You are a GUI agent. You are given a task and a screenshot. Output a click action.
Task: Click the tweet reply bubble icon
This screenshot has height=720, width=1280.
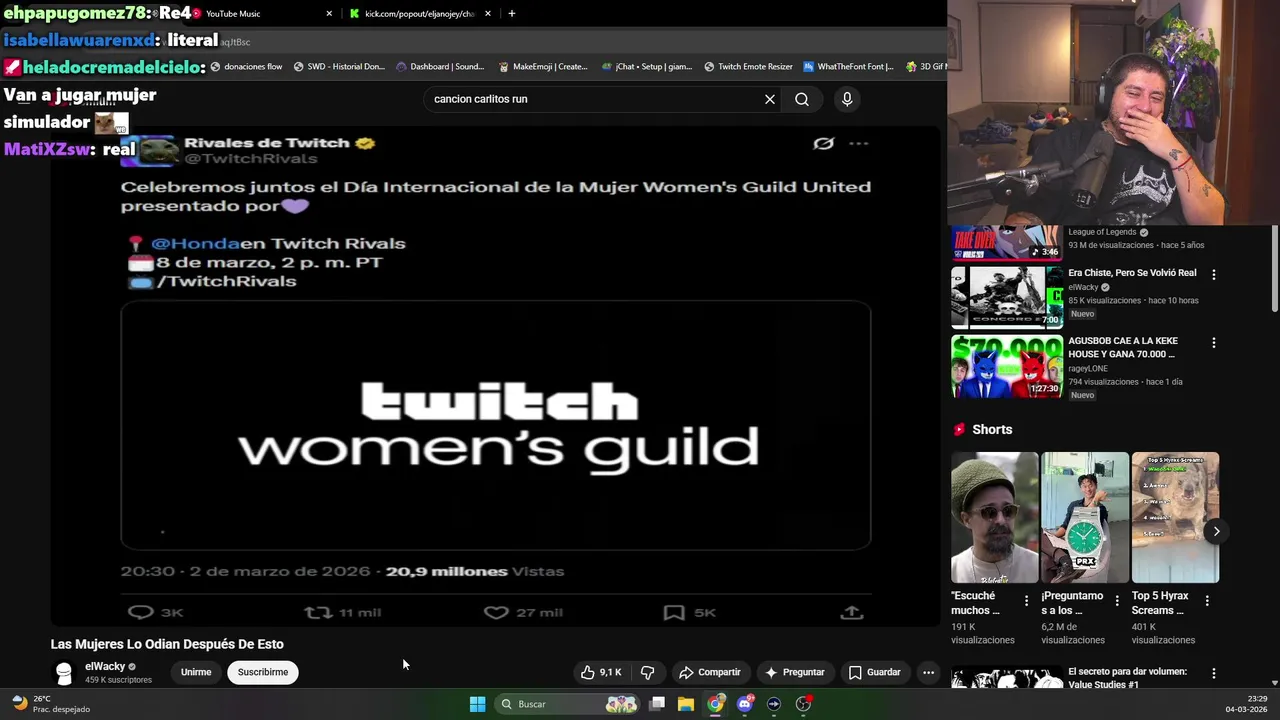[141, 612]
